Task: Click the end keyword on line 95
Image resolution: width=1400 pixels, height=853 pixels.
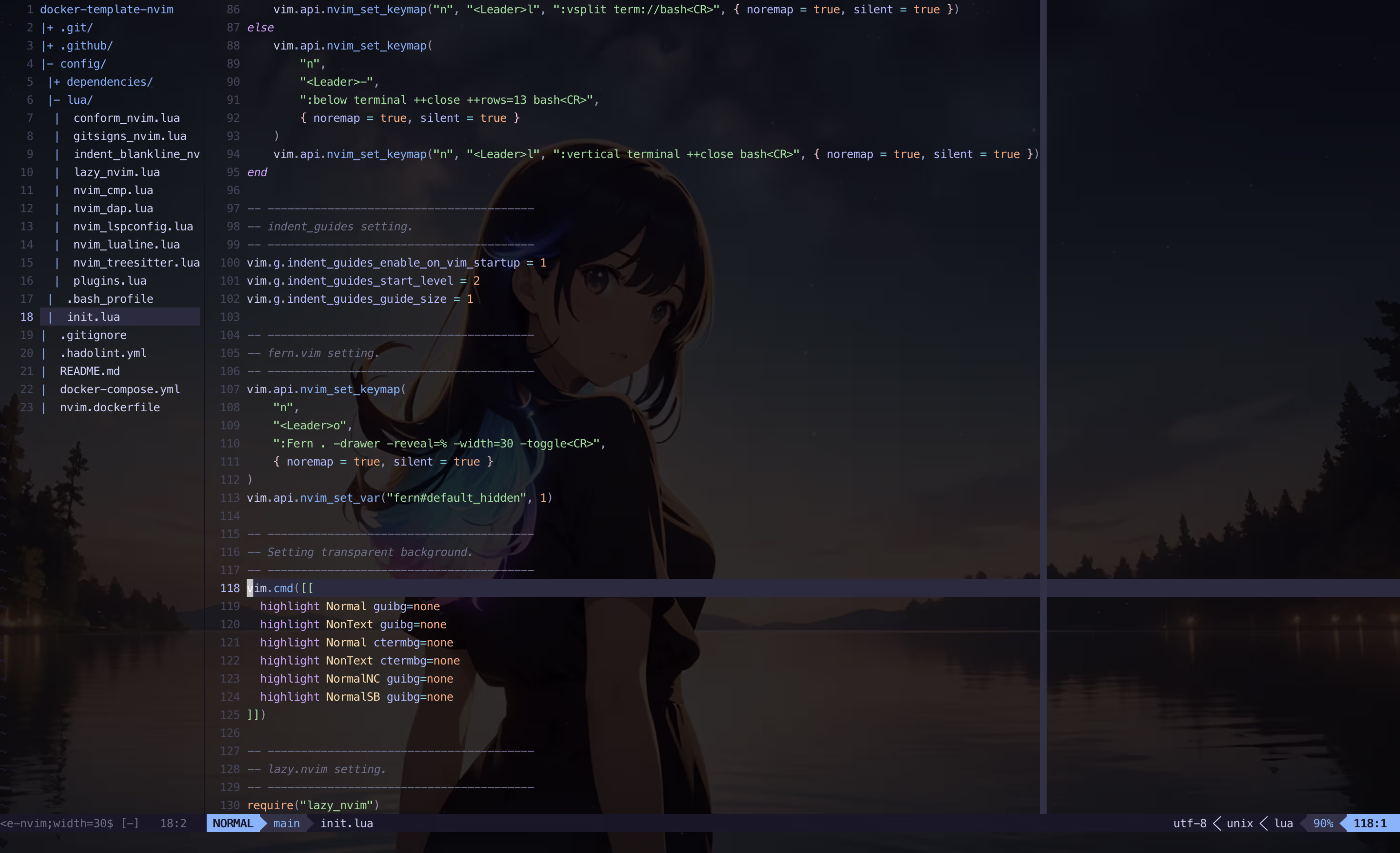Action: (x=257, y=172)
